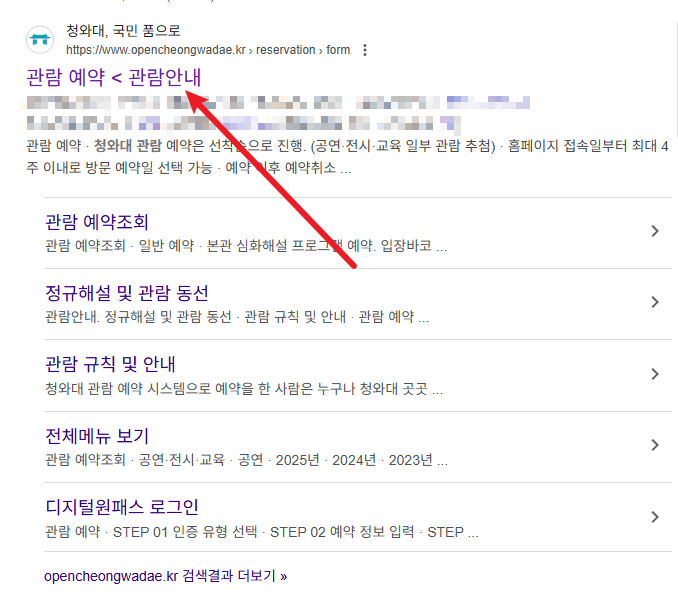Open the '관람 예약 < 관람안내' result title
This screenshot has height=609, width=678.
114,77
